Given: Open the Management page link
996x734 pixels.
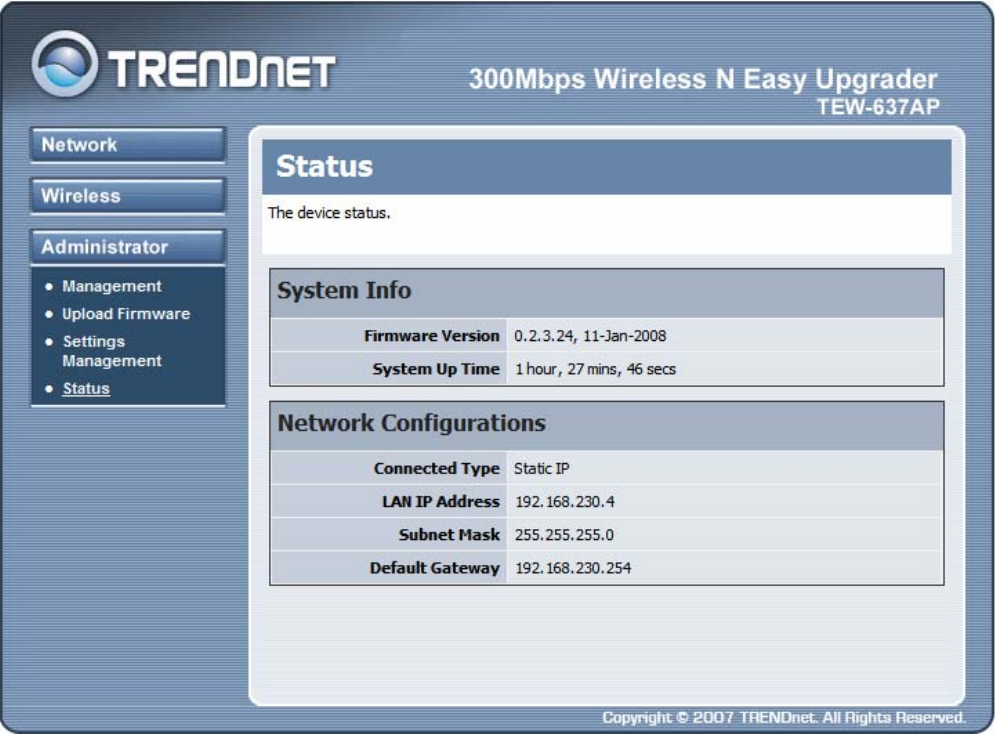Looking at the screenshot, I should coord(112,286).
